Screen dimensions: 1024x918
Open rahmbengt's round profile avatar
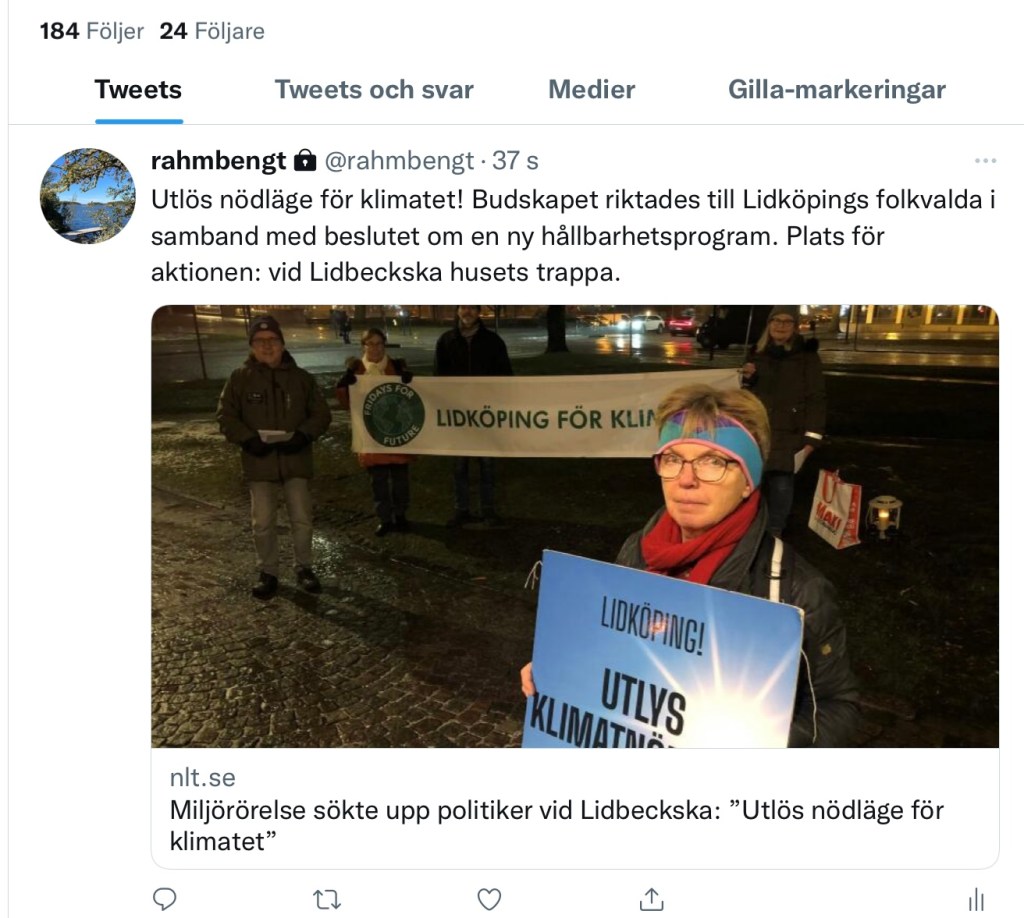[88, 196]
